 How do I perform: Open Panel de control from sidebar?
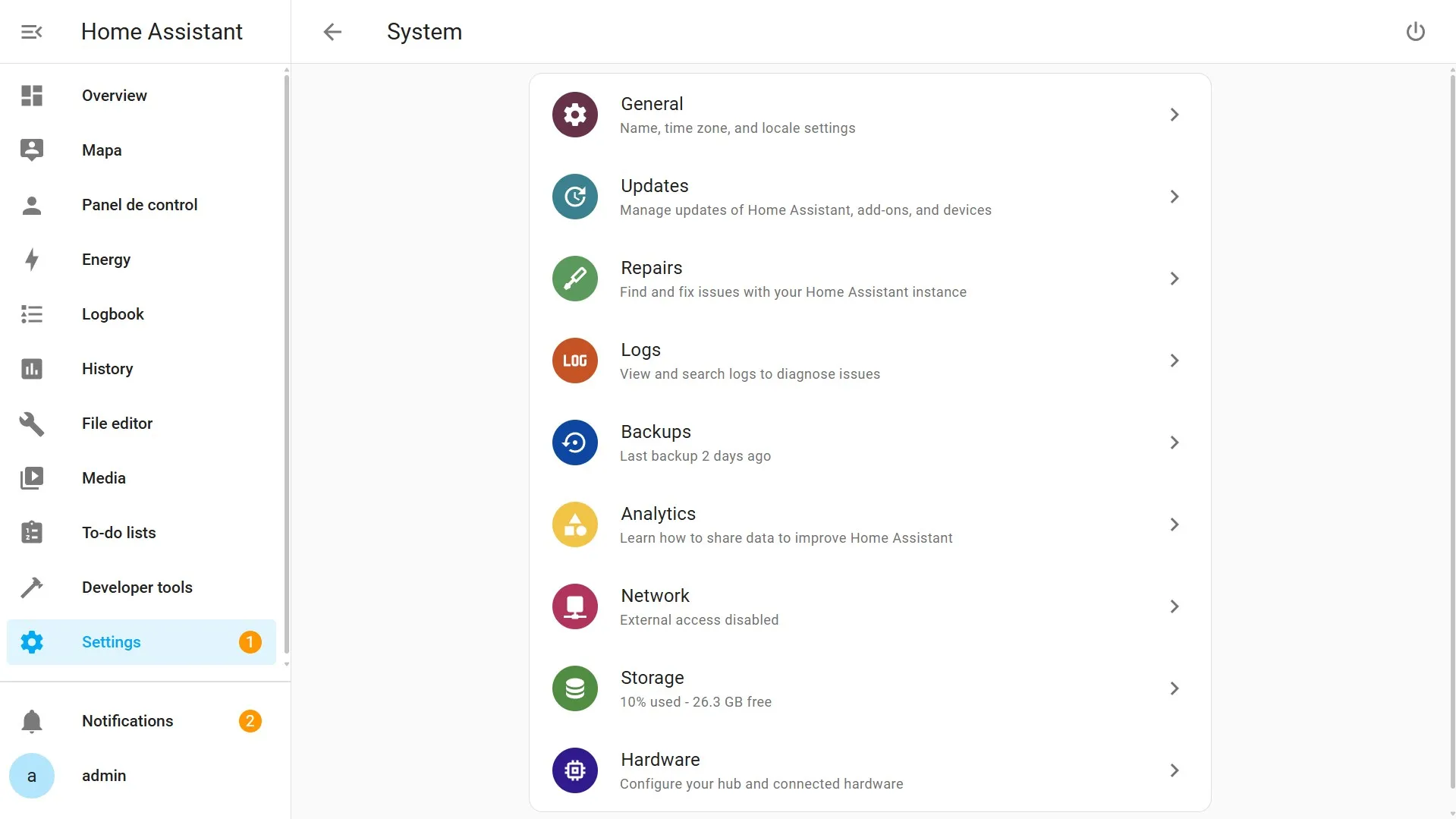[141, 205]
